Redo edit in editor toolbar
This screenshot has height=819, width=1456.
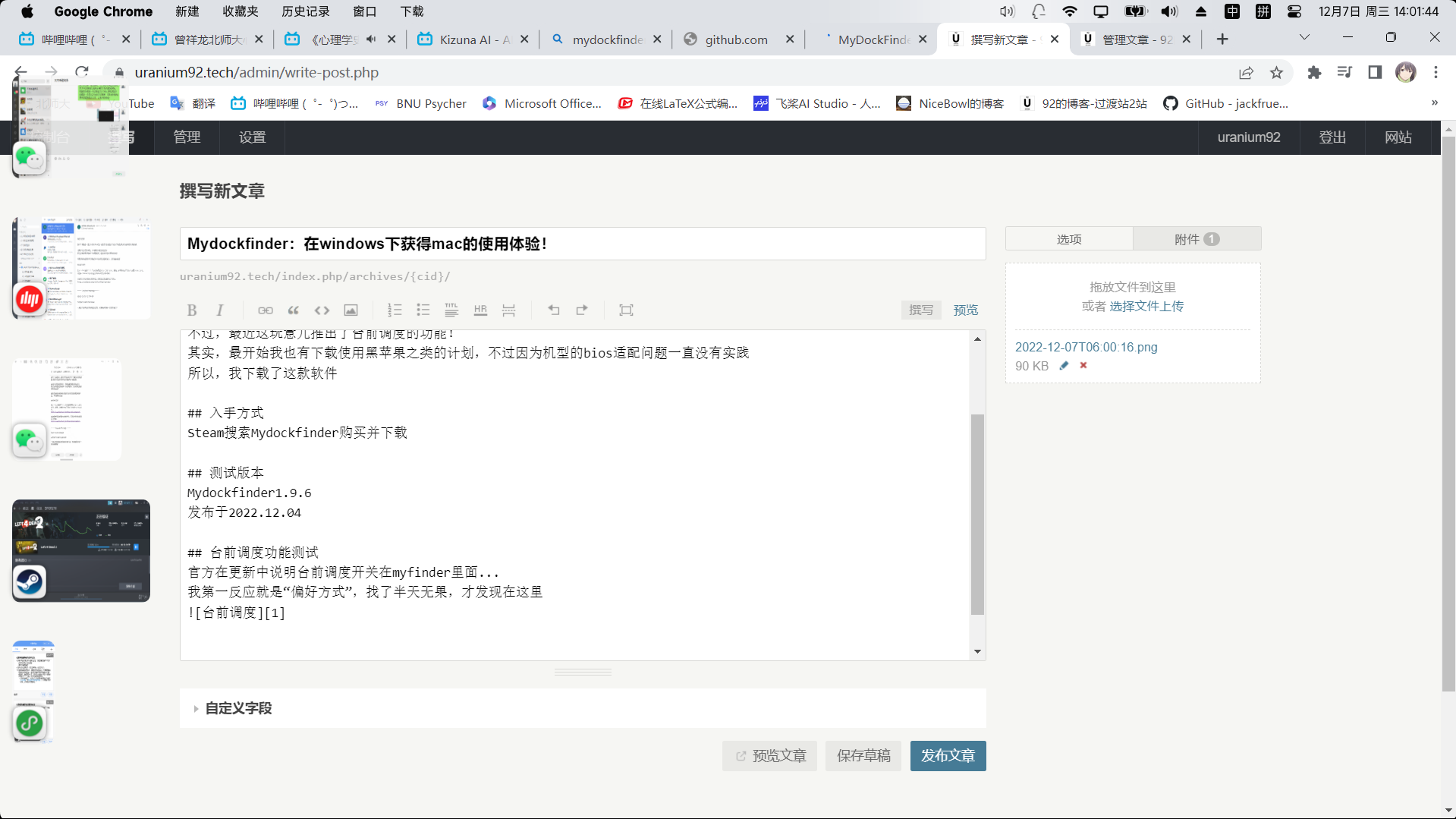coord(582,310)
